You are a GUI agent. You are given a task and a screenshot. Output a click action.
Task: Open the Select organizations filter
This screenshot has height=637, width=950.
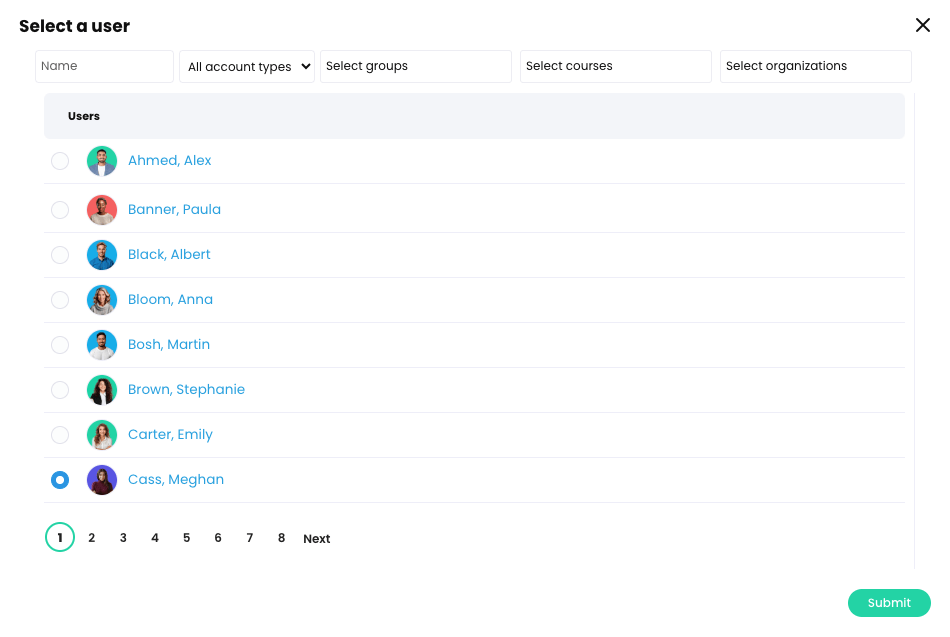point(815,66)
